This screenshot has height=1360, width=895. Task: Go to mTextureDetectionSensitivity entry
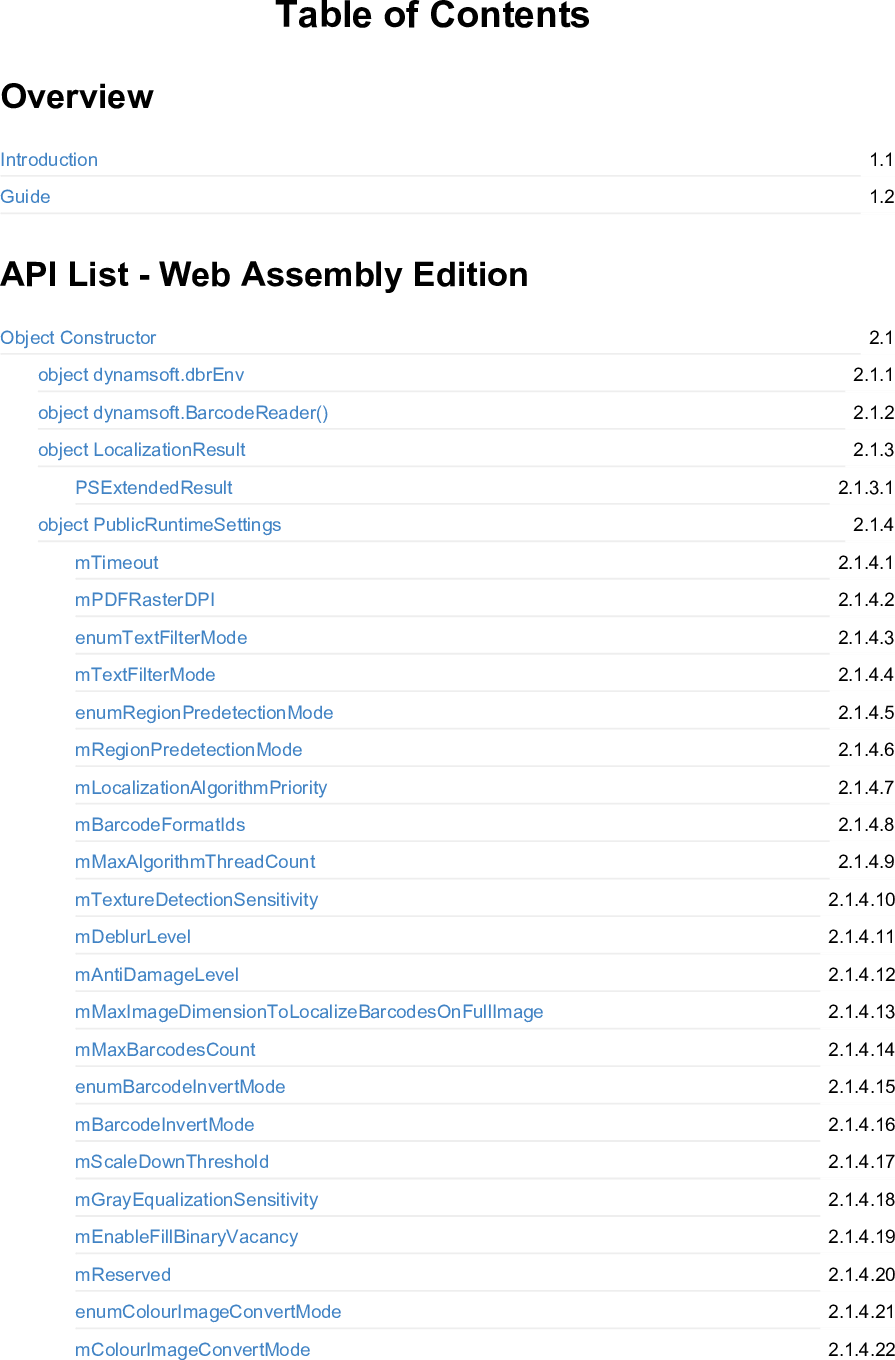[196, 900]
